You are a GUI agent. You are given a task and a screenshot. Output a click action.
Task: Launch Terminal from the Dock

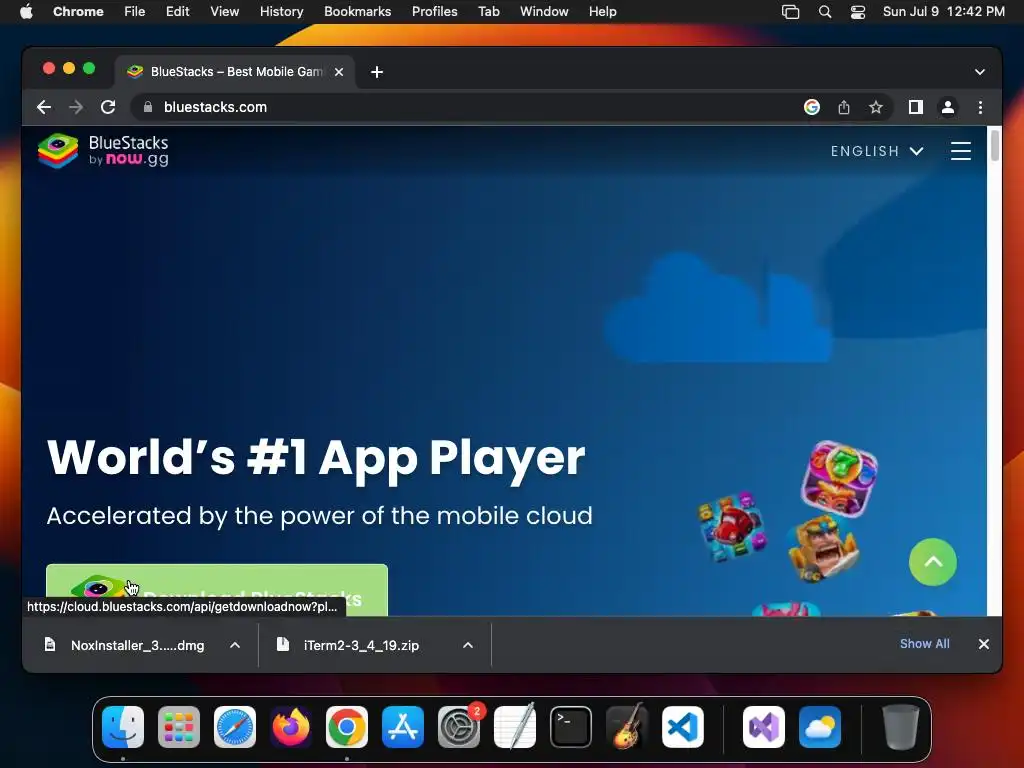[x=571, y=727]
